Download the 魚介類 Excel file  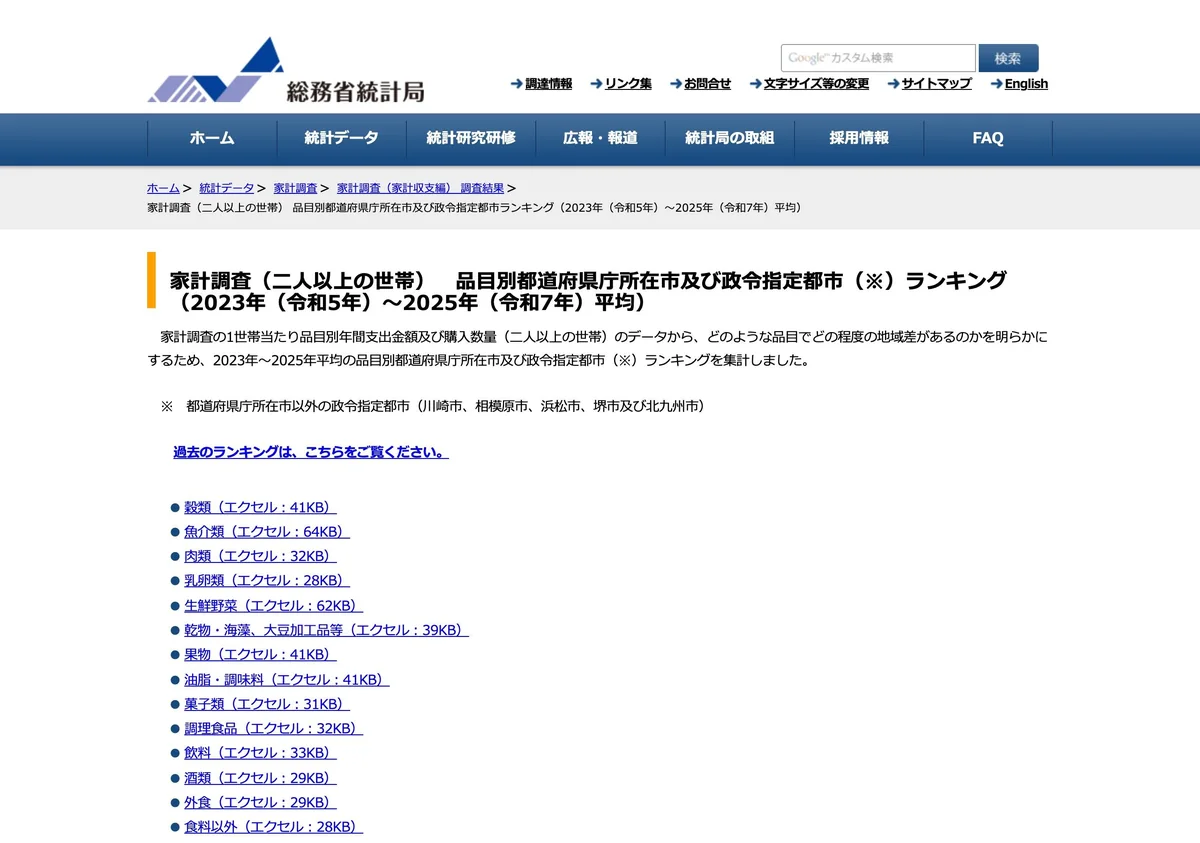267,532
